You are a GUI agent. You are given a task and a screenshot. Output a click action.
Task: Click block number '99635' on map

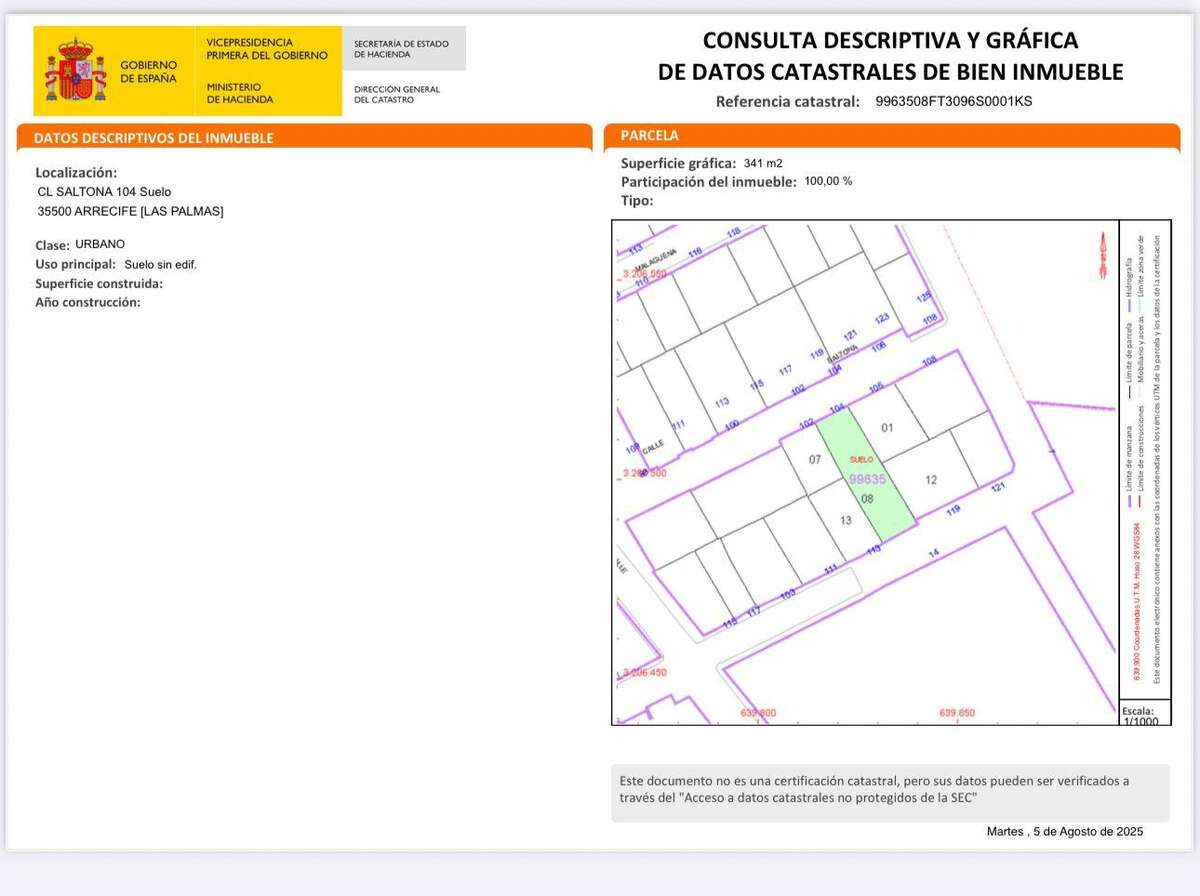(866, 479)
